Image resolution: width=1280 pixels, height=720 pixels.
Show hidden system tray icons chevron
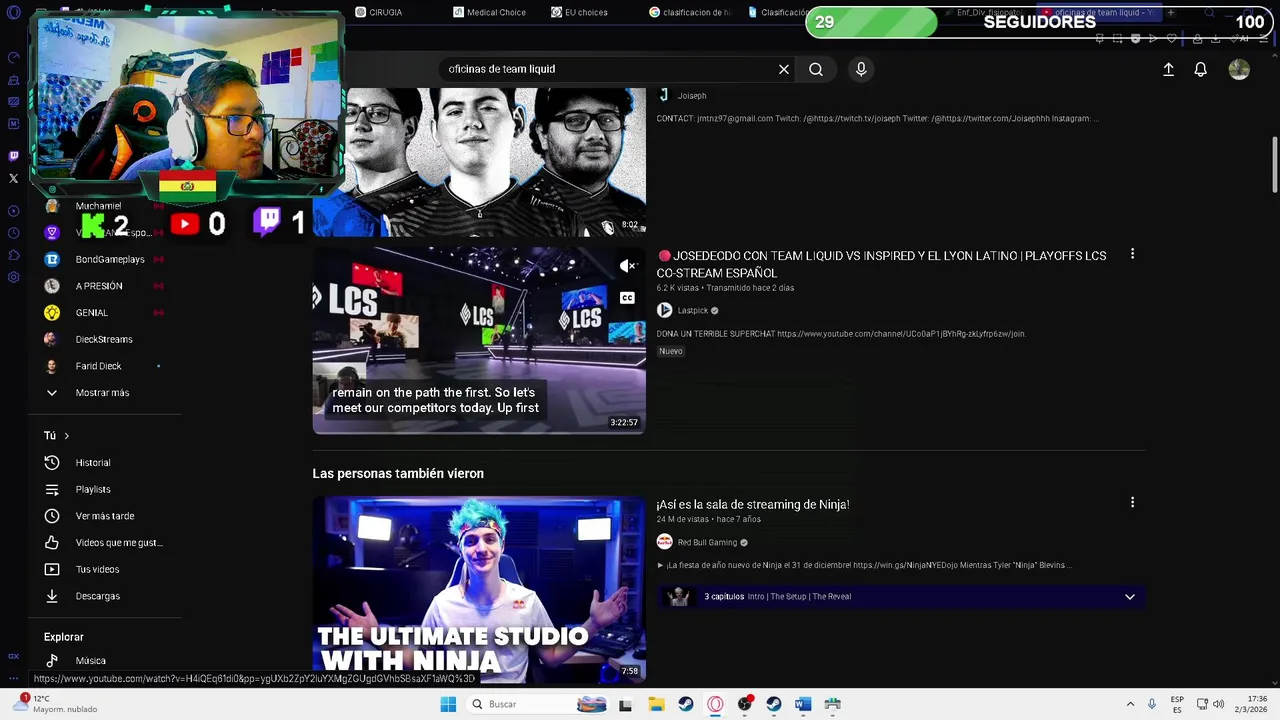(1130, 704)
